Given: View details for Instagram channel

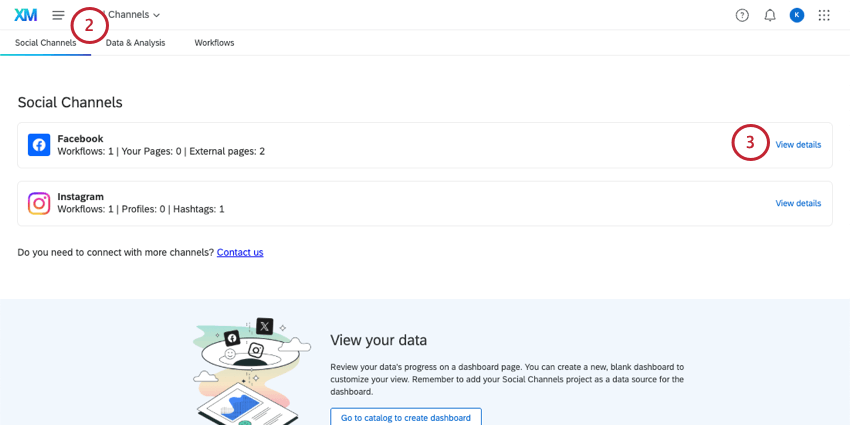Looking at the screenshot, I should click(798, 203).
